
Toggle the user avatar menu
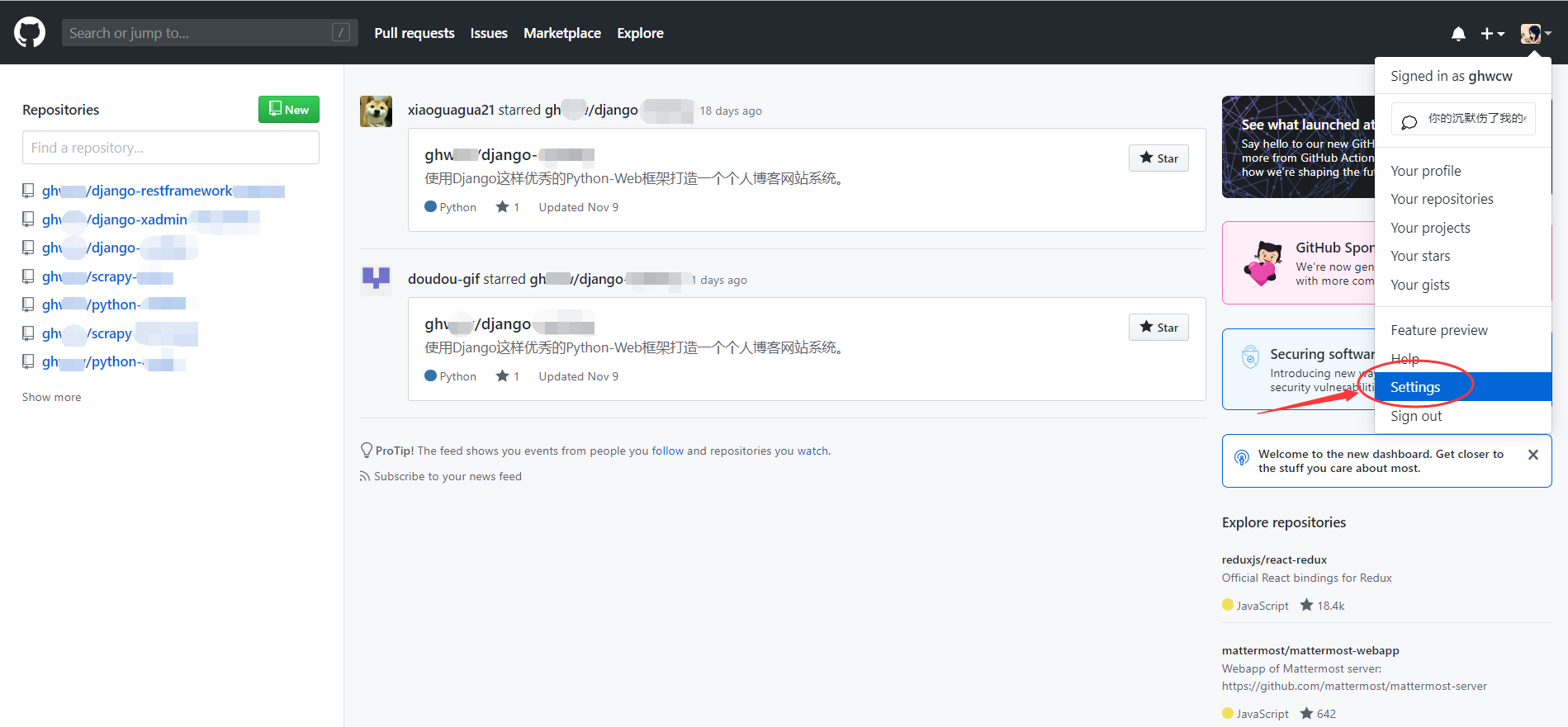point(1536,34)
